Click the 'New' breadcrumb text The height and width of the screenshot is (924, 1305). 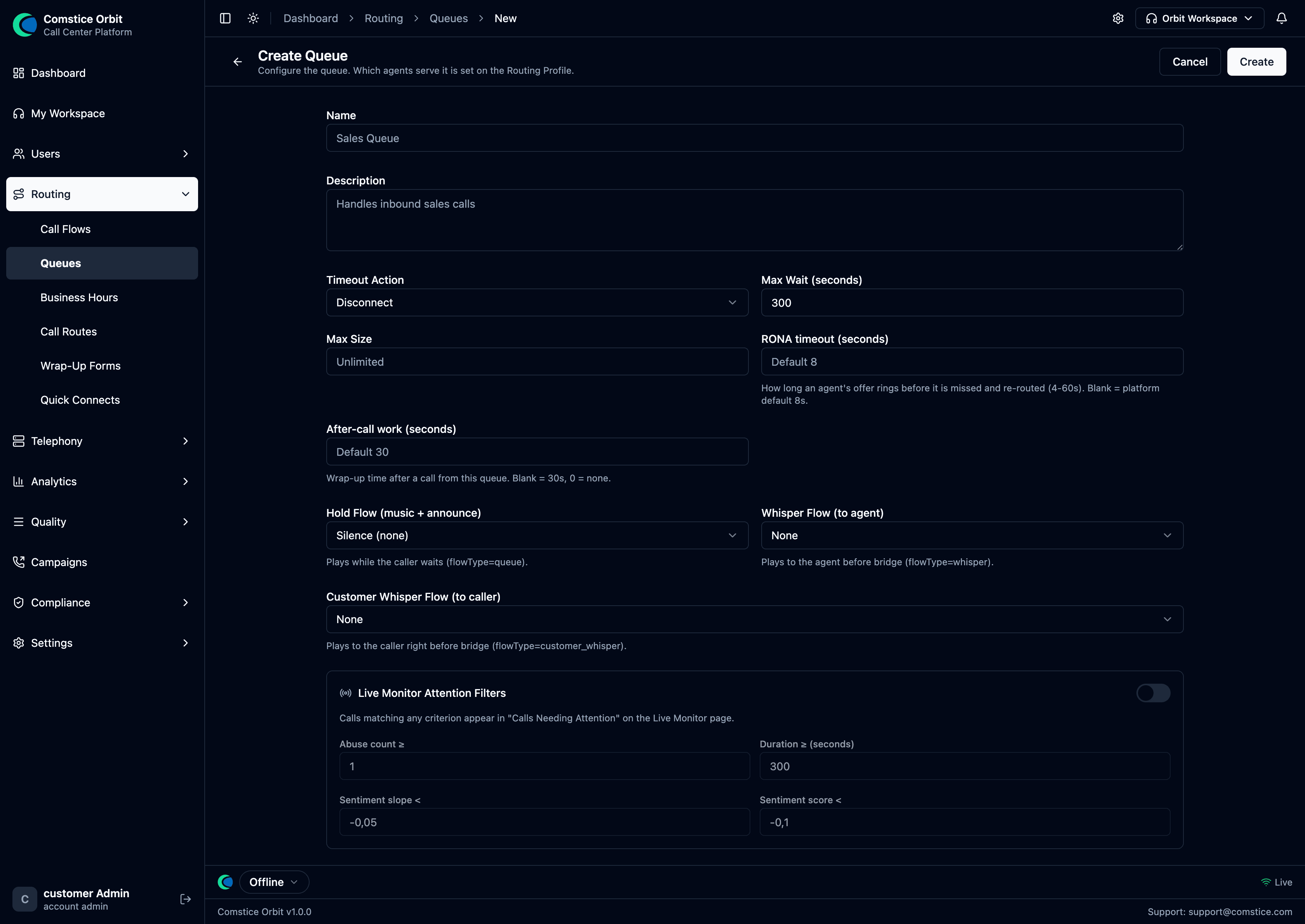click(x=505, y=18)
